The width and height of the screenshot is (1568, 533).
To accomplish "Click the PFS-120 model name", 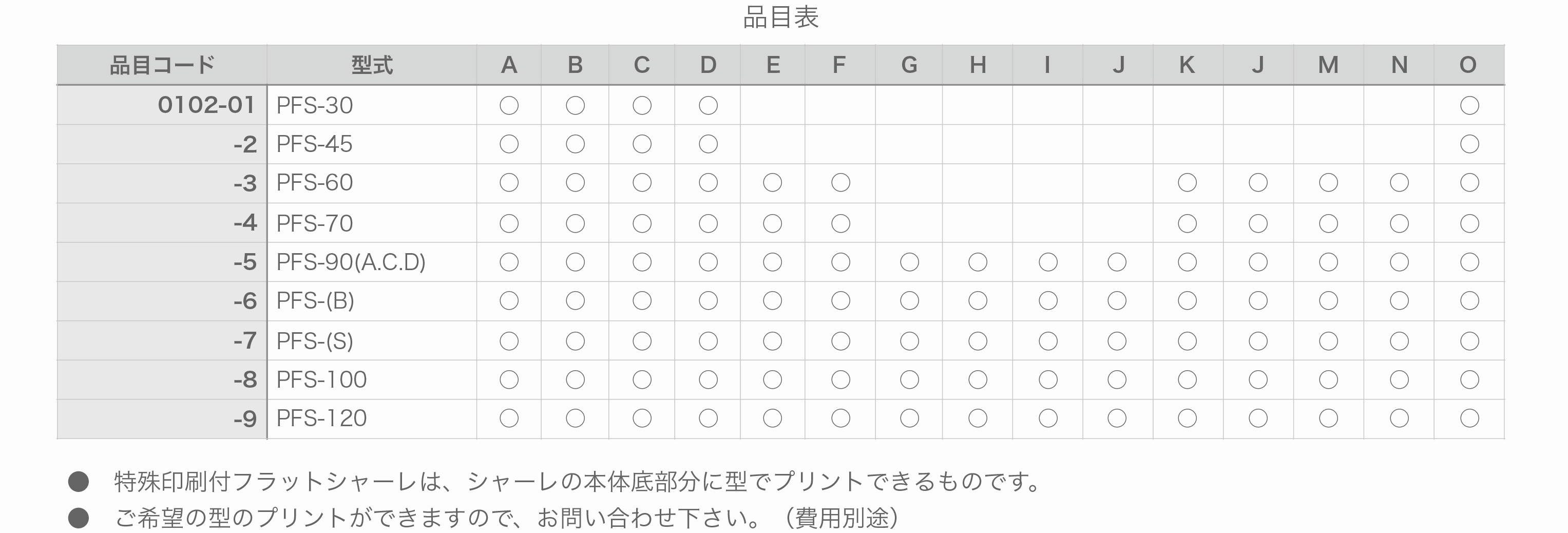I will [x=321, y=418].
